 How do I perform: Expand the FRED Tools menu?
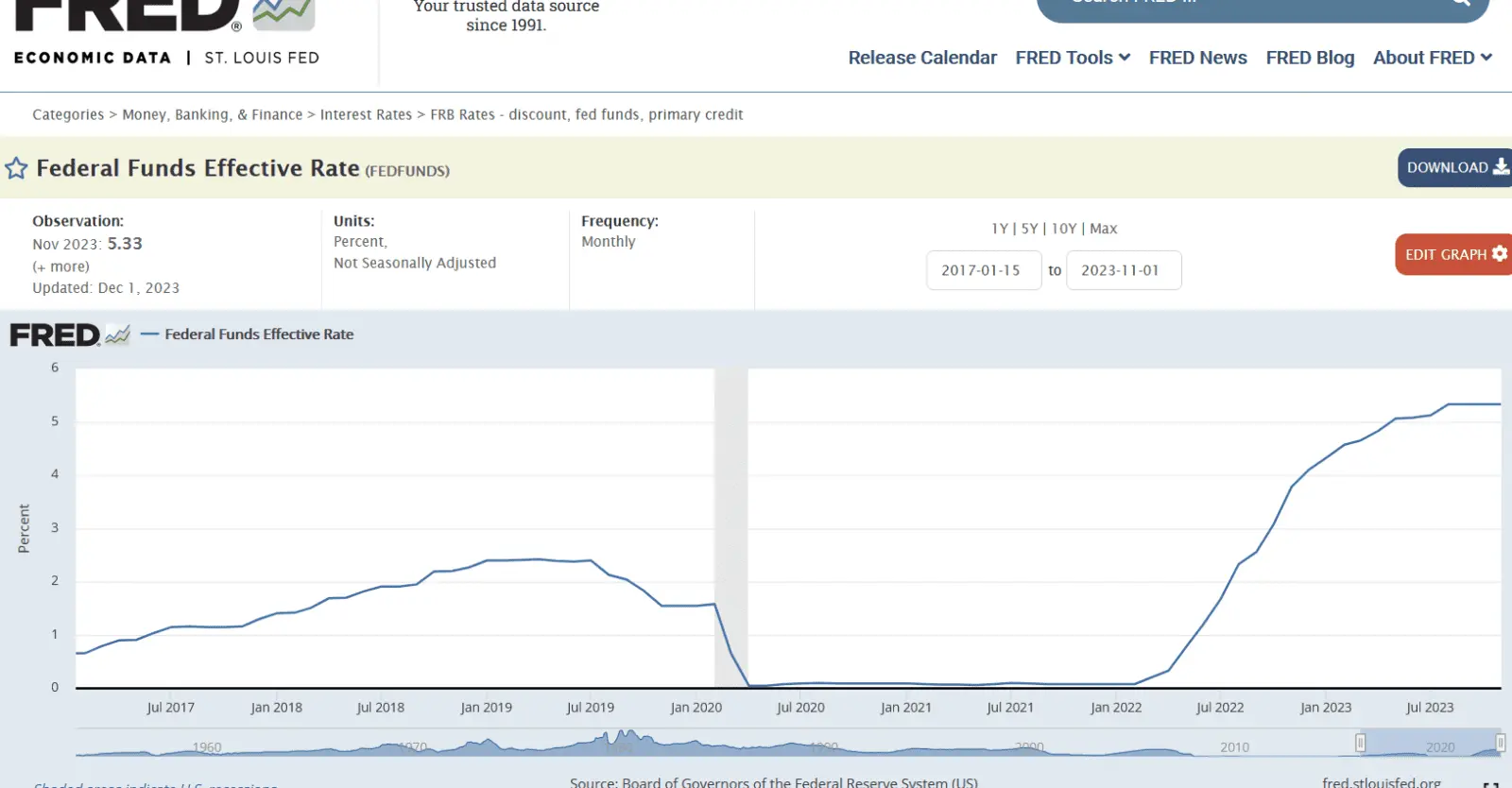pyautogui.click(x=1073, y=58)
